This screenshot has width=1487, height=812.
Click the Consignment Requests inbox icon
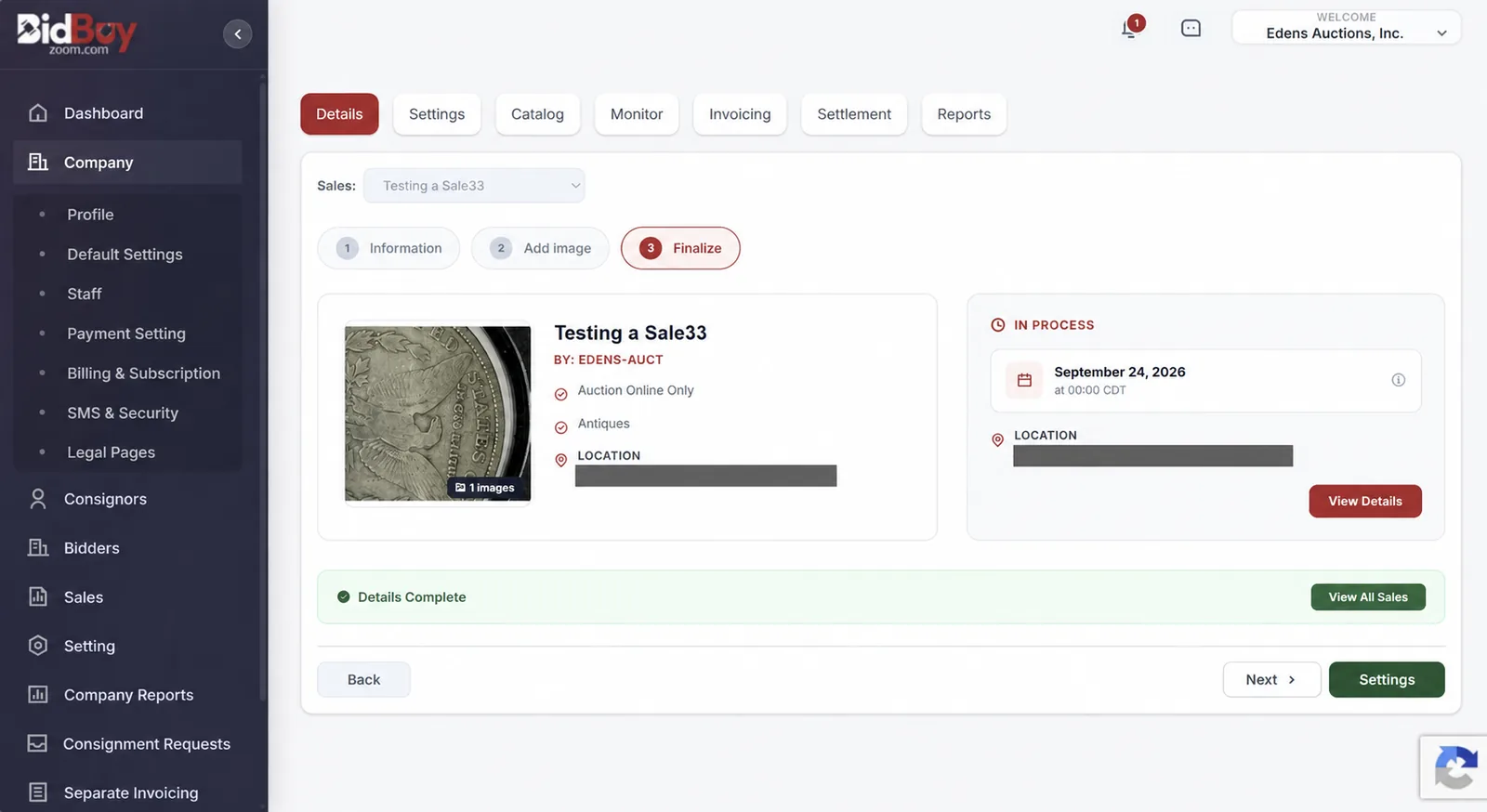38,743
